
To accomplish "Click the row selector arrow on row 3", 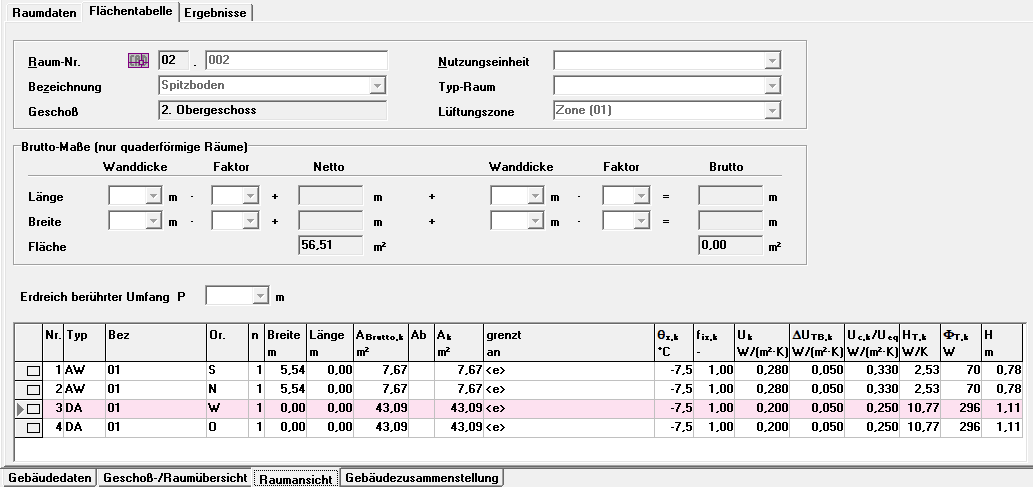I will click(20, 409).
